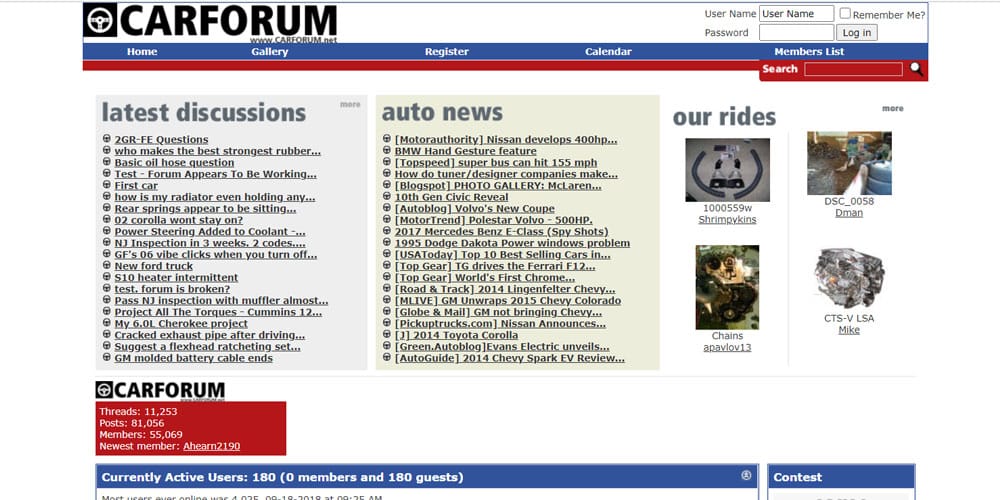Click the plus icon beside Volvo's New Coupe

pos(386,207)
